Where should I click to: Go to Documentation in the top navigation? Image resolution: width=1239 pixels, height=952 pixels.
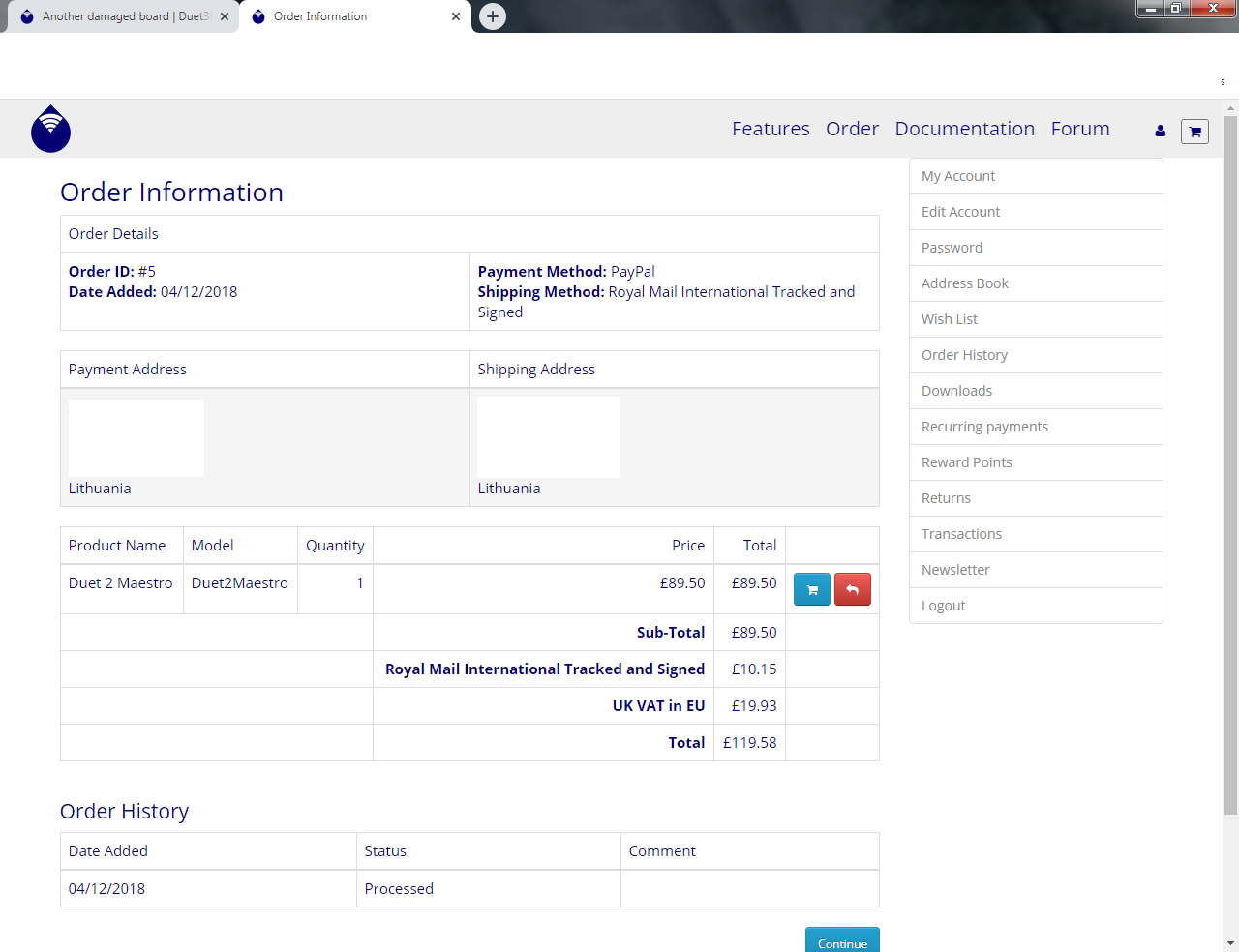[x=964, y=129]
